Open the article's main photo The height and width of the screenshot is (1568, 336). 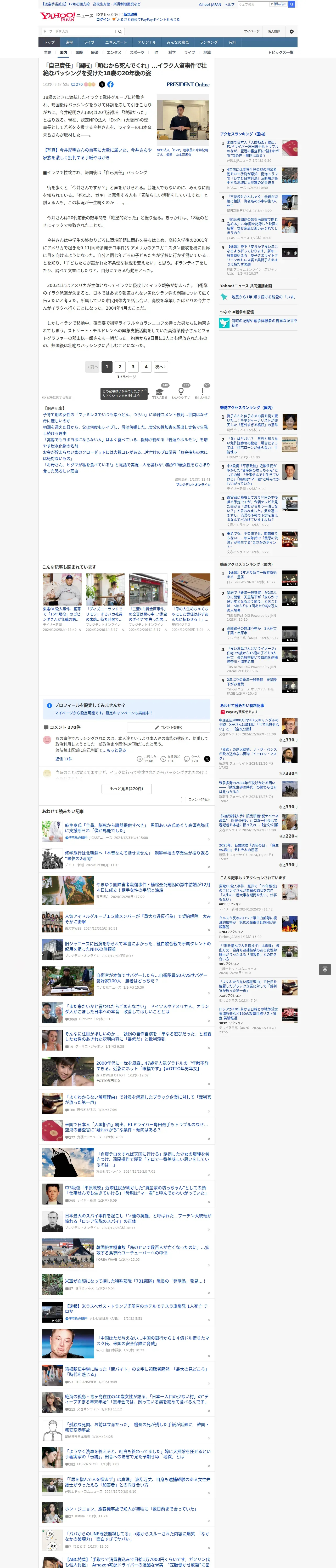coord(182,120)
